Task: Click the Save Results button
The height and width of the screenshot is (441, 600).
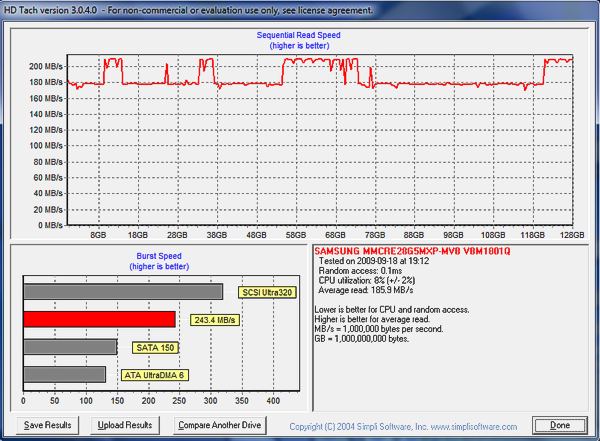Action: [x=47, y=425]
